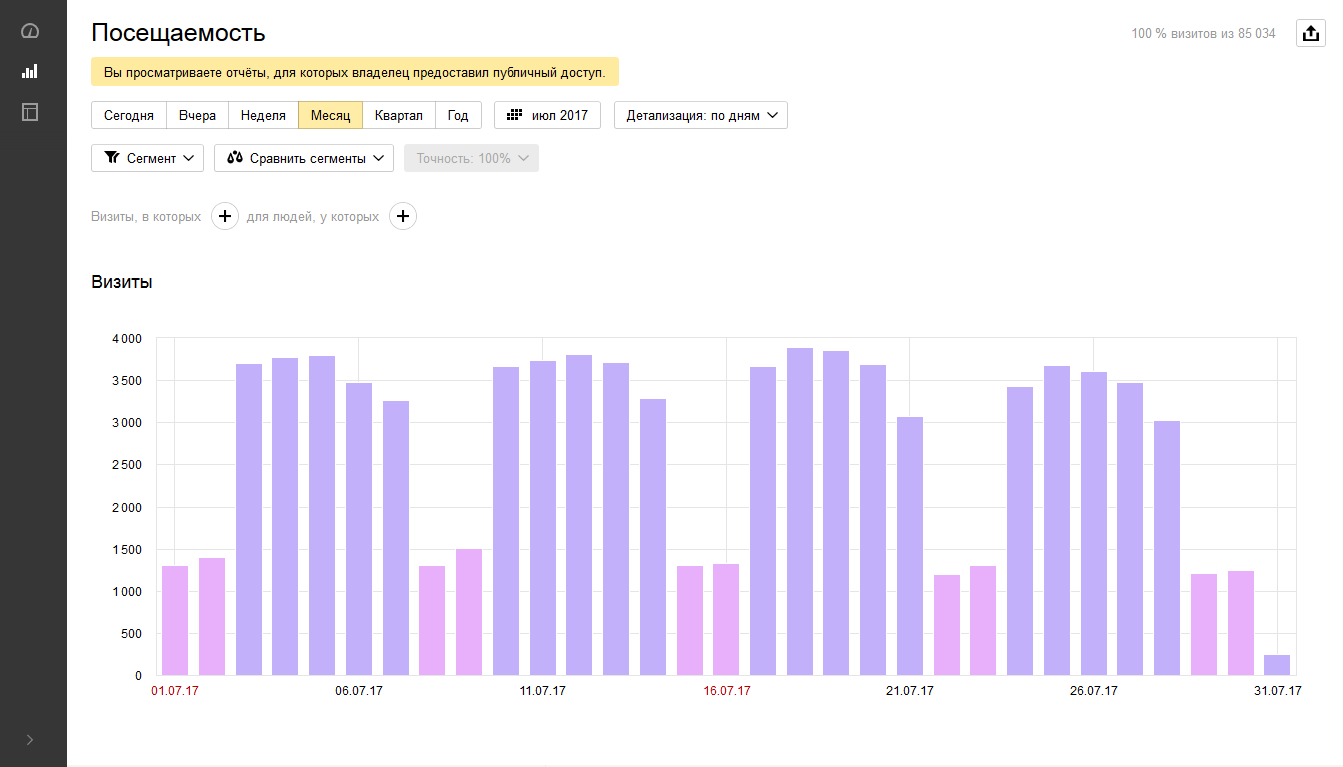The image size is (1343, 767).
Task: Switch period to Неделя
Action: point(263,115)
